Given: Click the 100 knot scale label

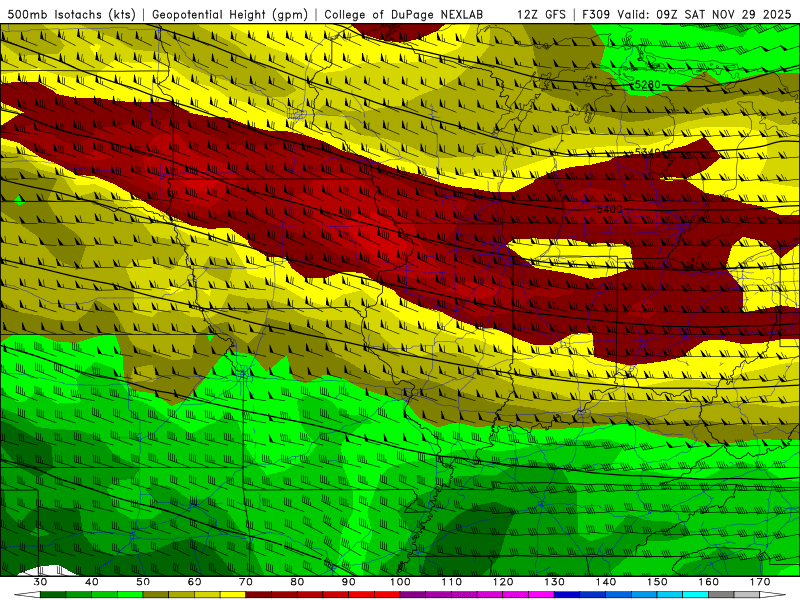Looking at the screenshot, I should 400,582.
